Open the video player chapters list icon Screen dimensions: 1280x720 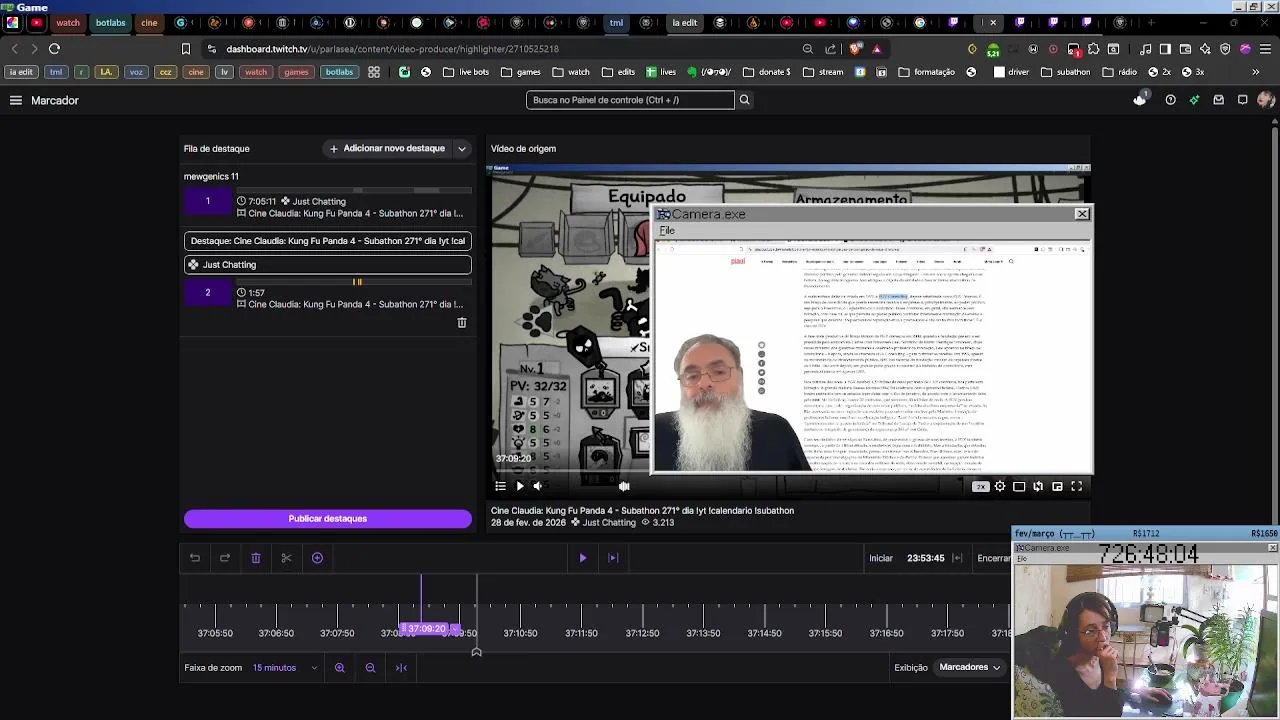pyautogui.click(x=501, y=486)
